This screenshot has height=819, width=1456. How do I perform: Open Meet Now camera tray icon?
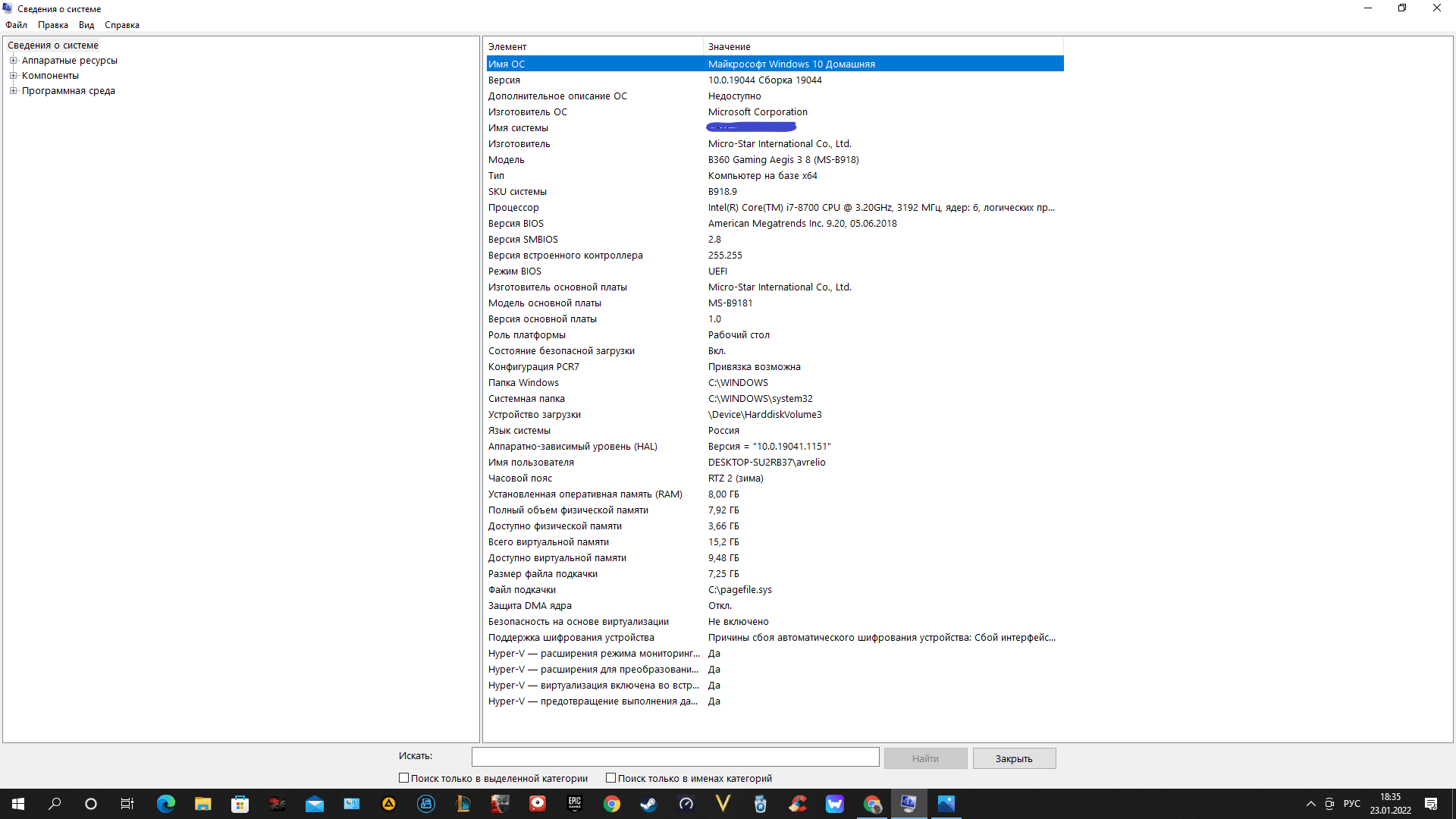(x=1329, y=804)
